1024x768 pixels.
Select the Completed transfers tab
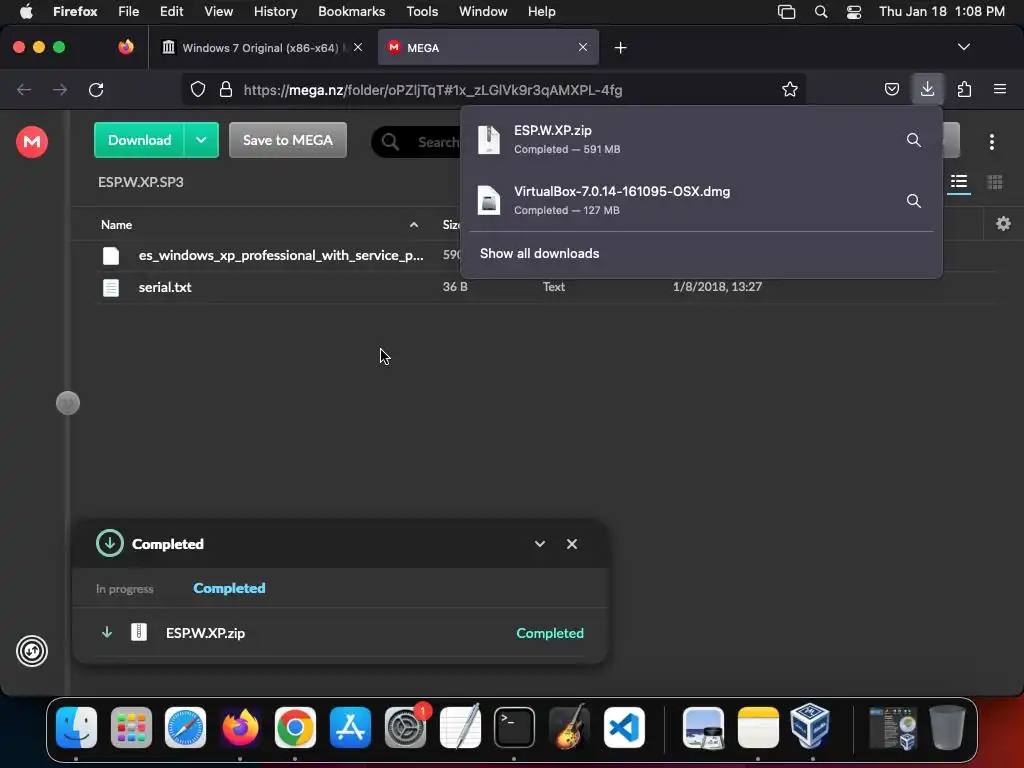tap(229, 588)
